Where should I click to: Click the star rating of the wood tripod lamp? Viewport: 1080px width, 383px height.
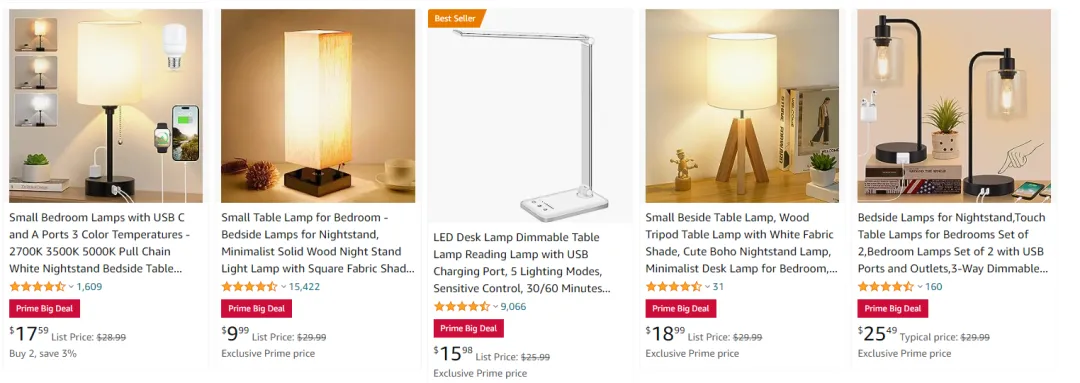pos(674,287)
